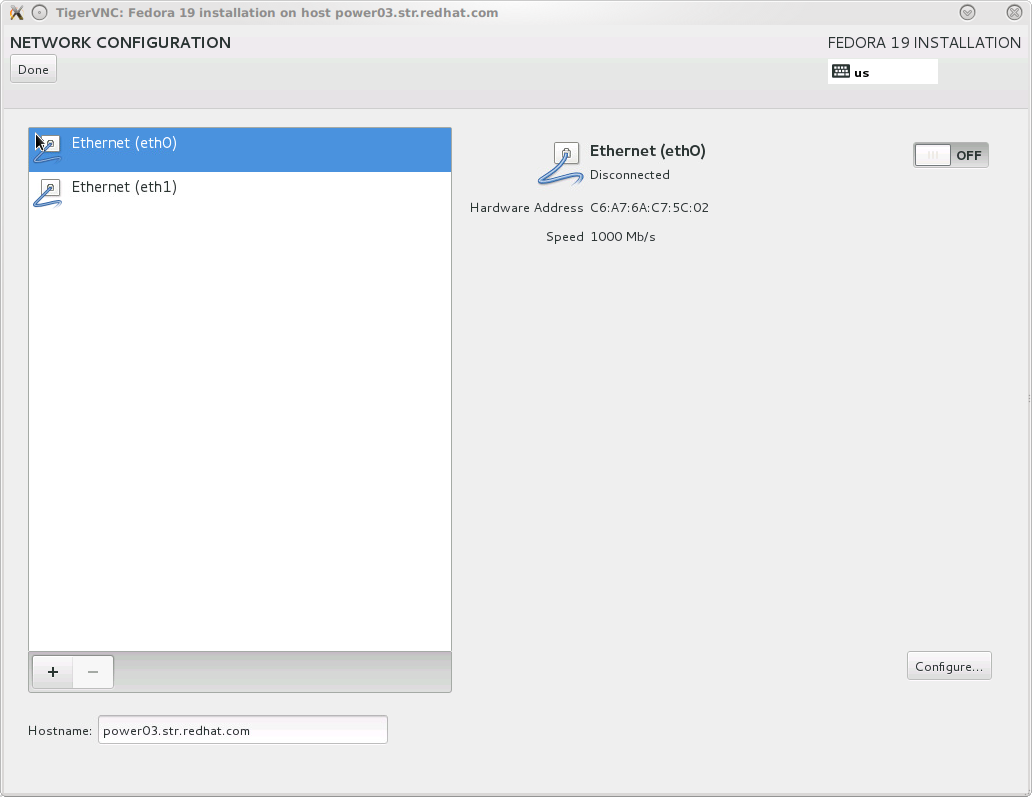Viewport: 1032px width, 797px height.
Task: Click the Done button
Action: click(x=33, y=69)
